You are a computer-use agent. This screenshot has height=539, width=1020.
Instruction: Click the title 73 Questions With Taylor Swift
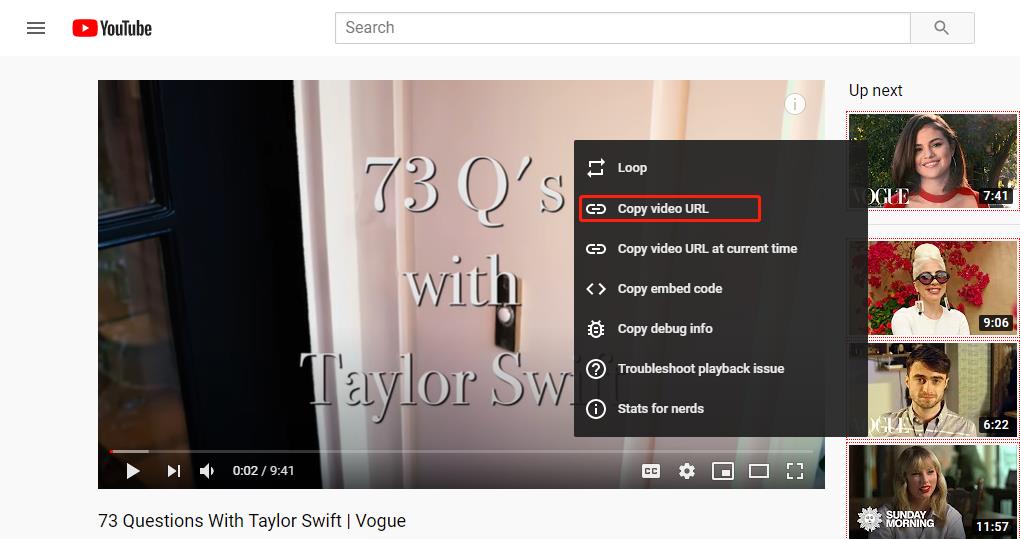(x=252, y=521)
